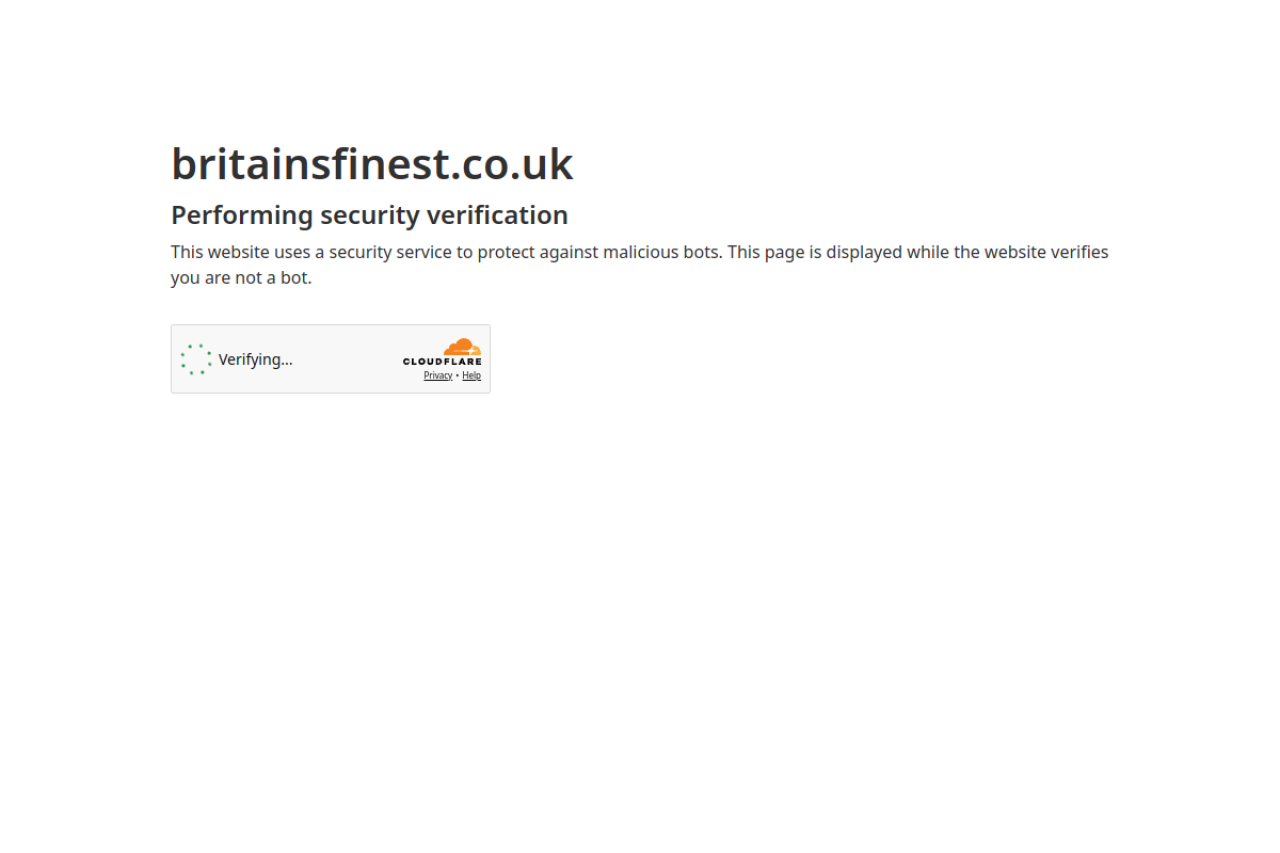Click the word "Performing" in the subheading
The image size is (1280, 853).
242,215
